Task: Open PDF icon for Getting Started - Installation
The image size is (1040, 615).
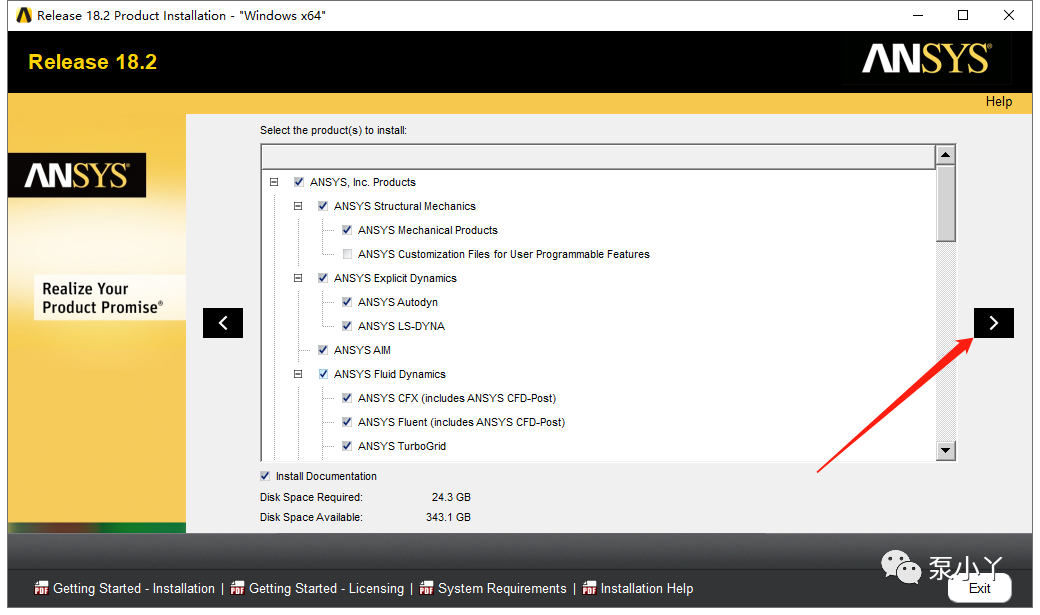Action: pos(41,588)
